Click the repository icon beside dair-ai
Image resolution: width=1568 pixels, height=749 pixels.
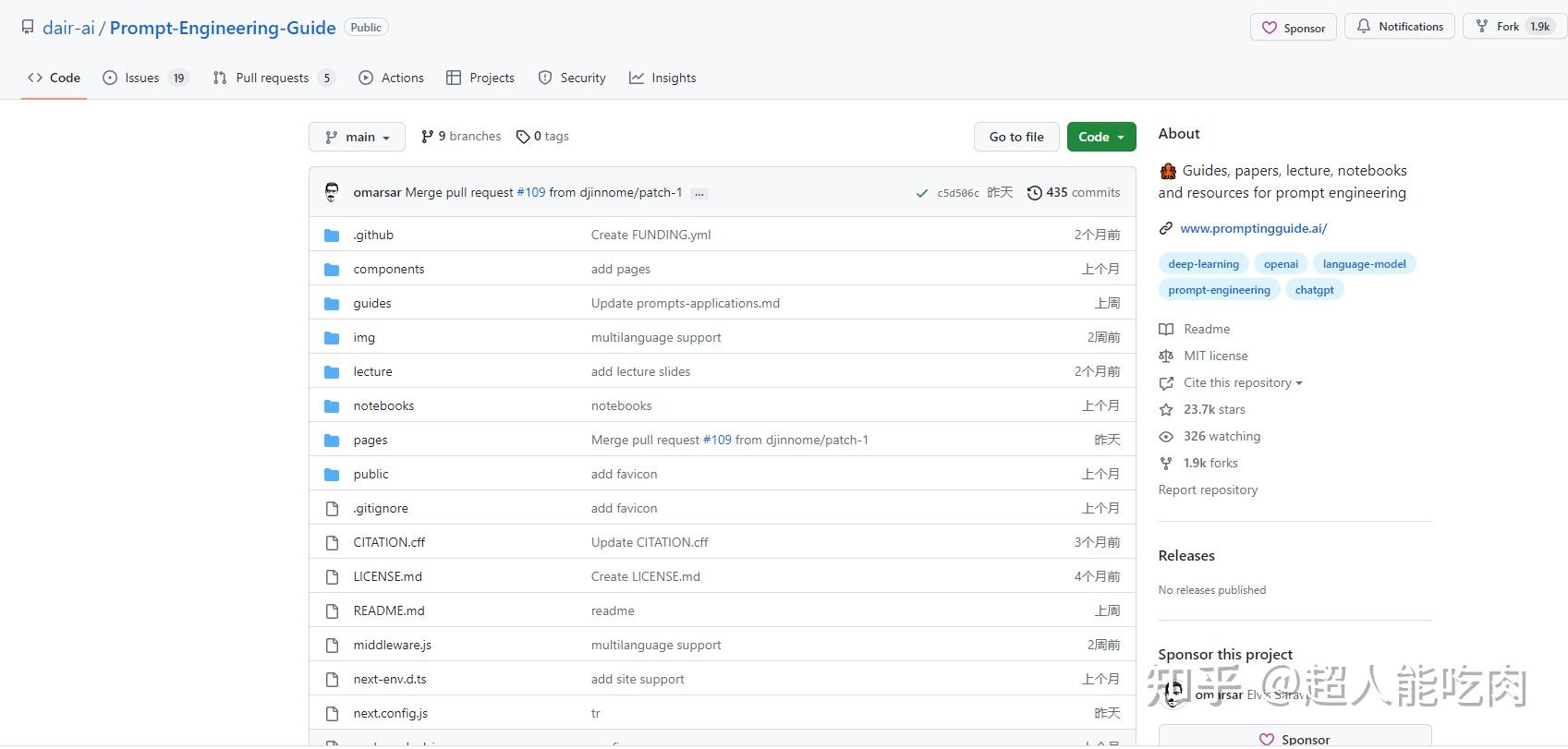click(29, 28)
